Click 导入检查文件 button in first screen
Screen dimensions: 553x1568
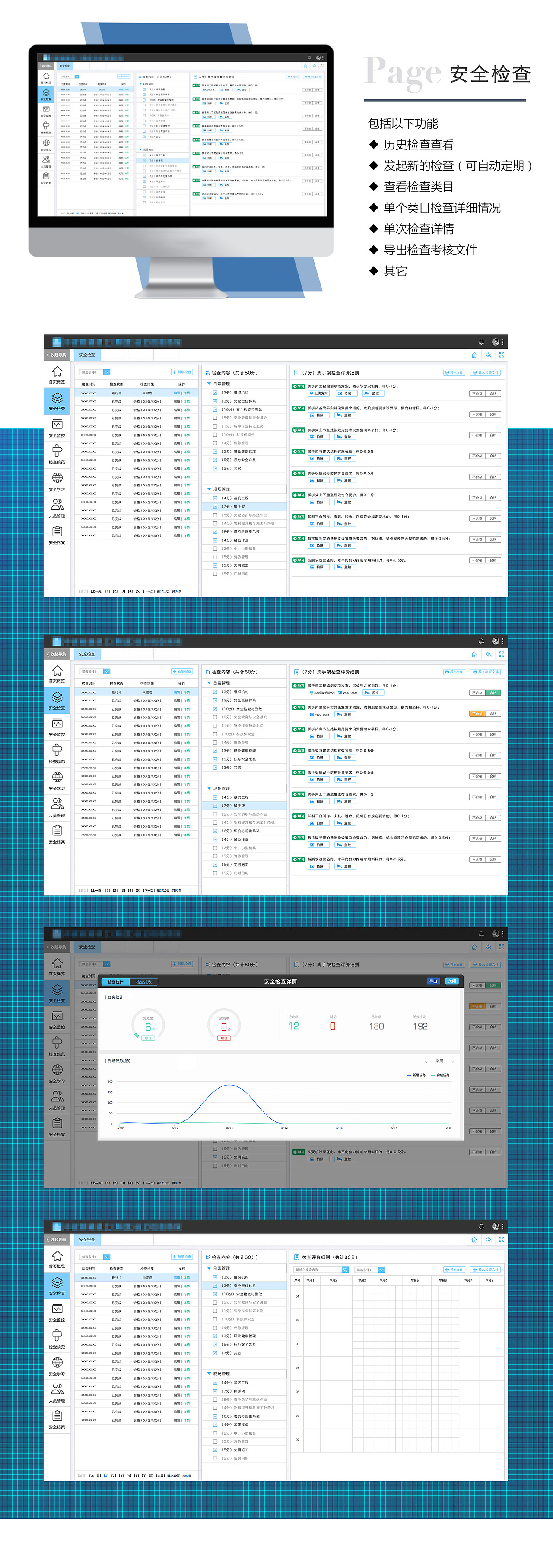(x=486, y=372)
